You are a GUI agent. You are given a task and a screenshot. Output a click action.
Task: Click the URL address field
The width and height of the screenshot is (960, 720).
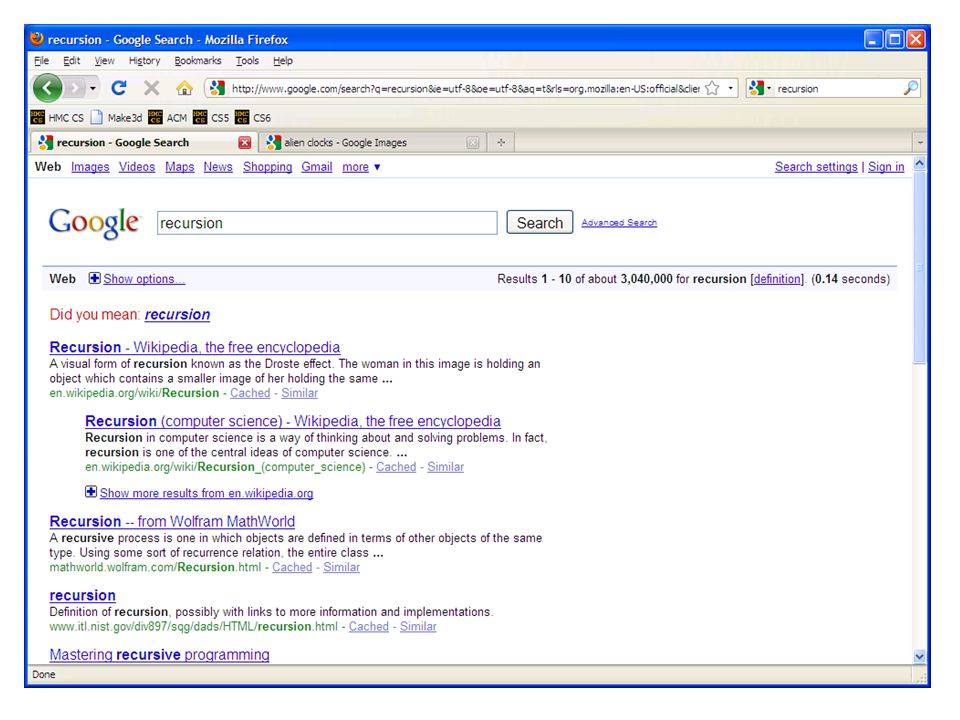pos(465,89)
